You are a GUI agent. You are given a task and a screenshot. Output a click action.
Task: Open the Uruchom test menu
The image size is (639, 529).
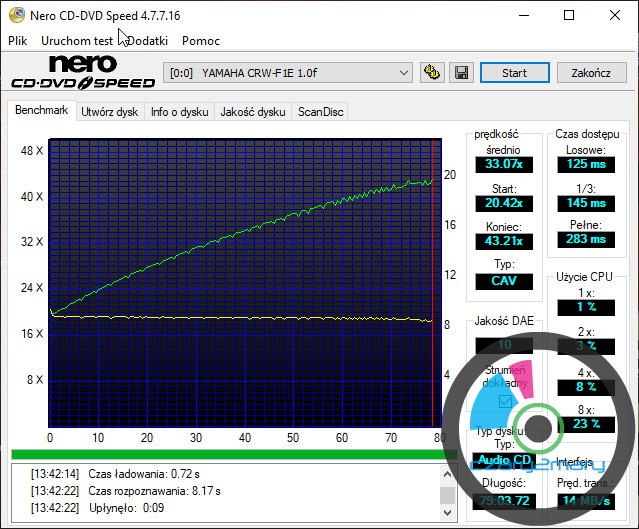(x=77, y=41)
